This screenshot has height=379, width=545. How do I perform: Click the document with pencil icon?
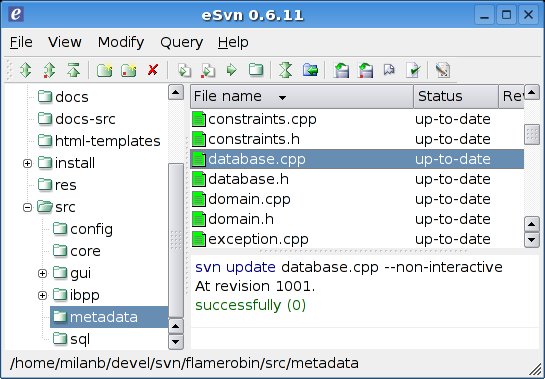pyautogui.click(x=442, y=70)
